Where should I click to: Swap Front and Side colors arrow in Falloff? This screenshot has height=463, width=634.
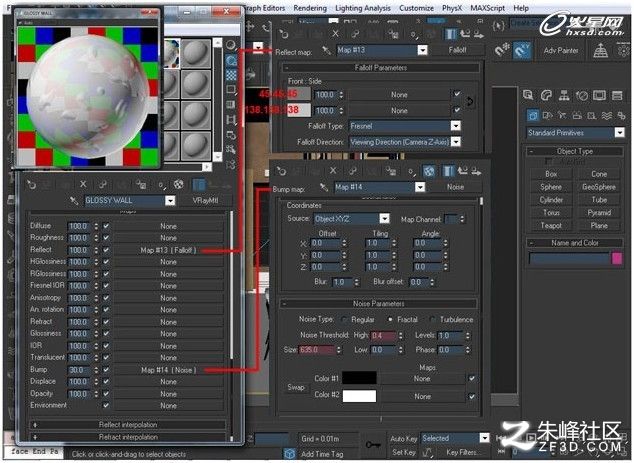point(470,102)
